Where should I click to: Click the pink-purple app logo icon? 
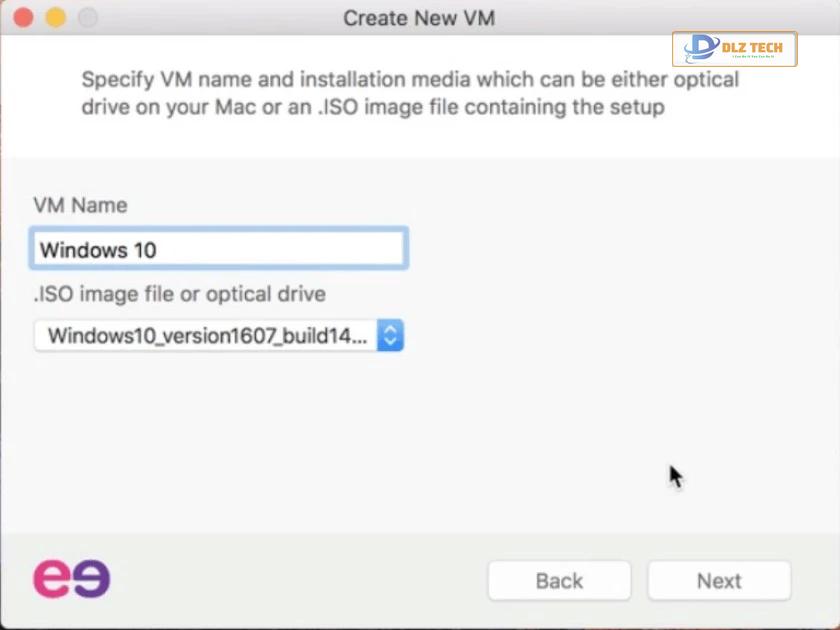click(72, 579)
